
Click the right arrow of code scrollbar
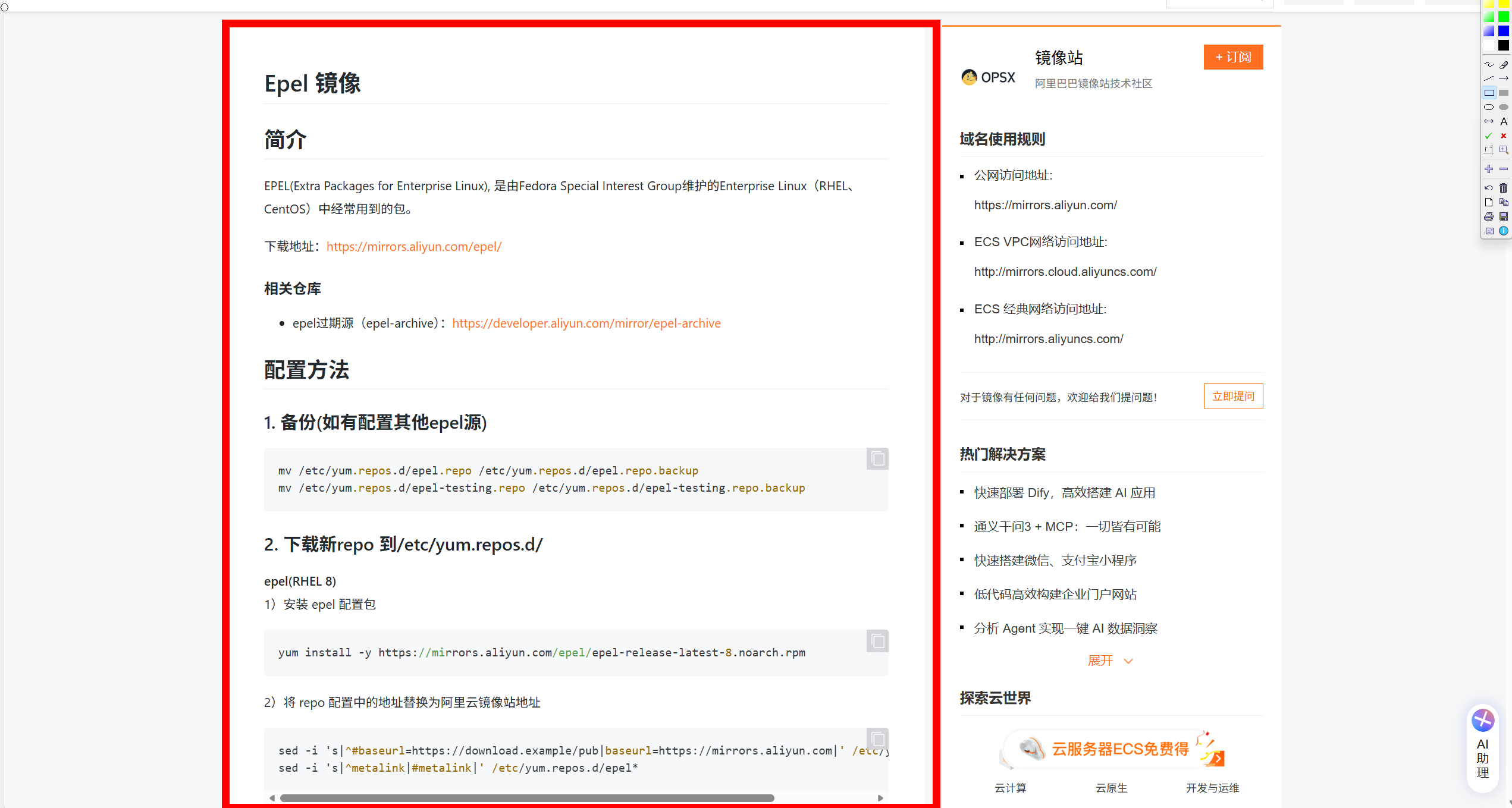tap(880, 798)
